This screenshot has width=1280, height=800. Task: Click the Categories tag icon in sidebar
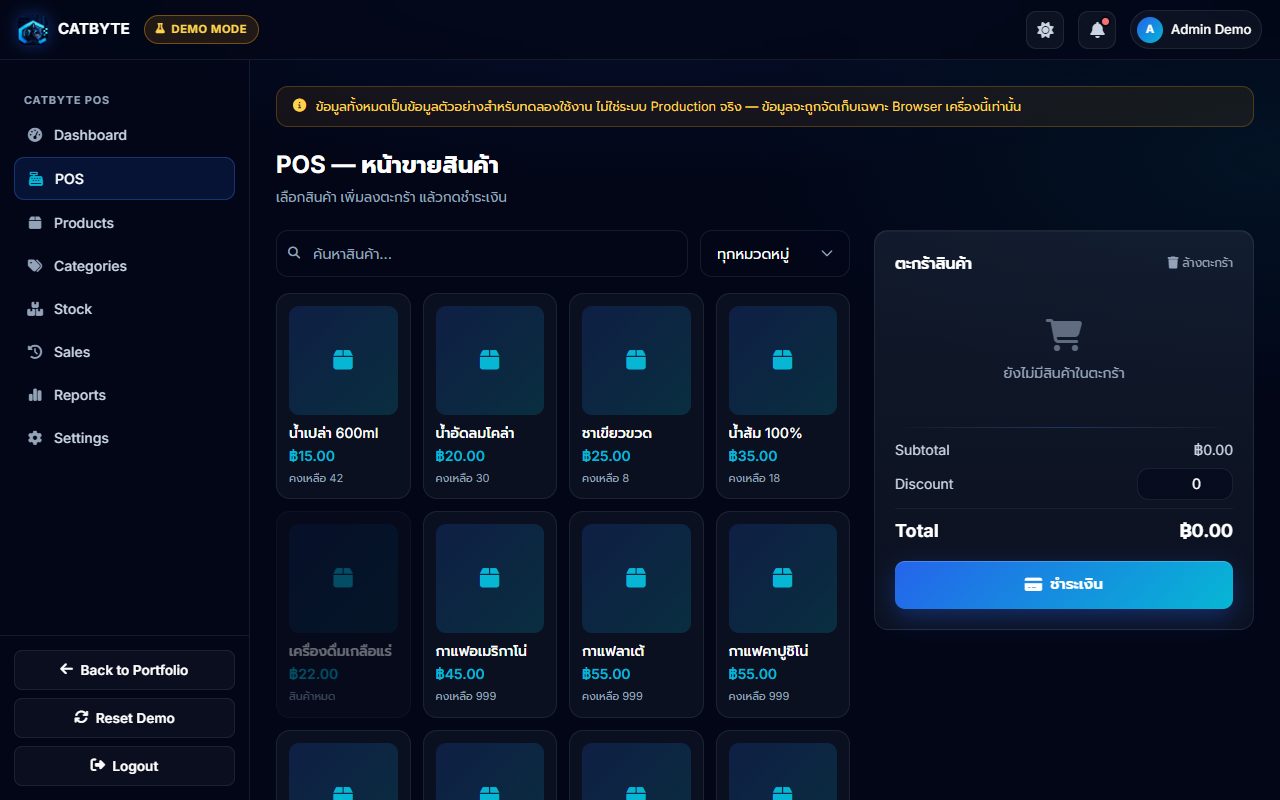35,266
